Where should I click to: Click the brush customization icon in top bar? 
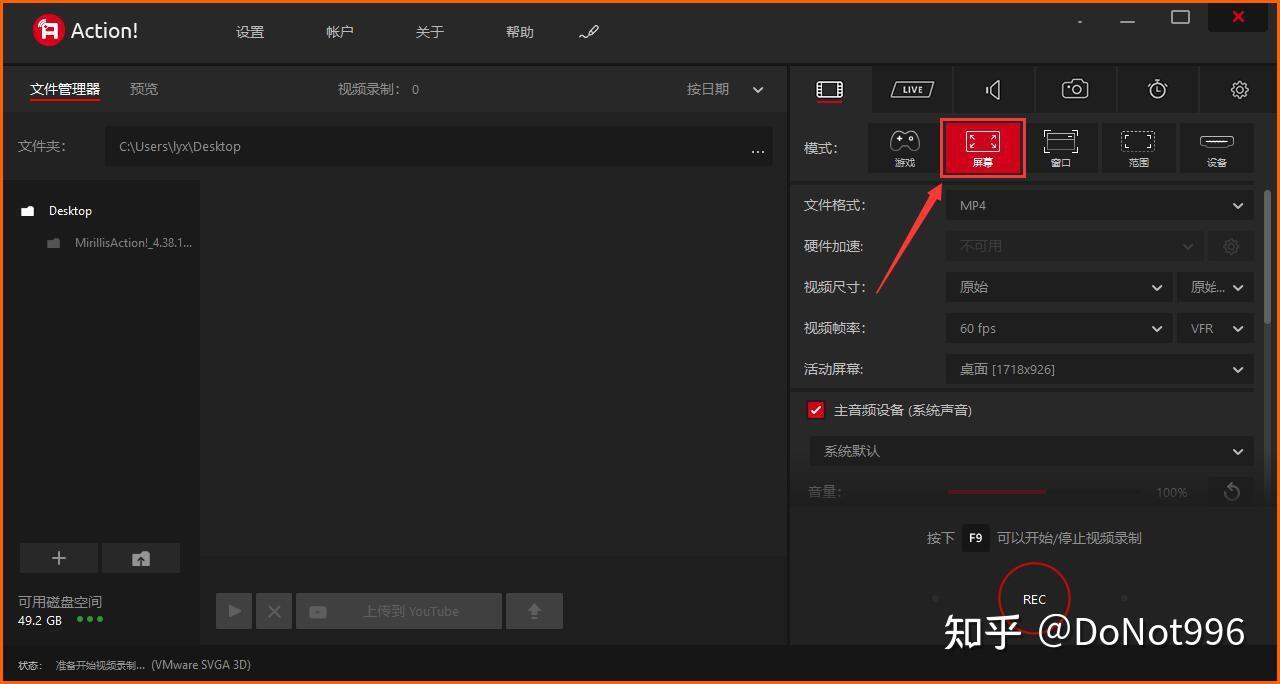tap(588, 31)
